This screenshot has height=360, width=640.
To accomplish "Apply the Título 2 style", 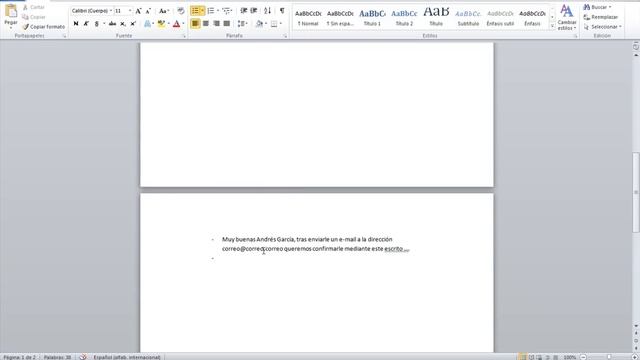I will (x=404, y=18).
